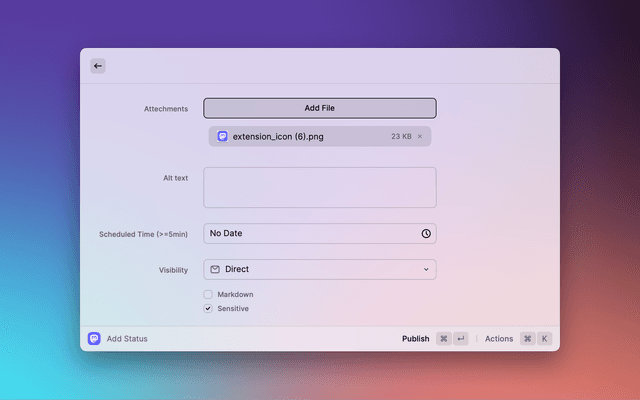Open the Scheduled Time date field
Viewport: 640px width, 400px height.
pyautogui.click(x=310, y=233)
